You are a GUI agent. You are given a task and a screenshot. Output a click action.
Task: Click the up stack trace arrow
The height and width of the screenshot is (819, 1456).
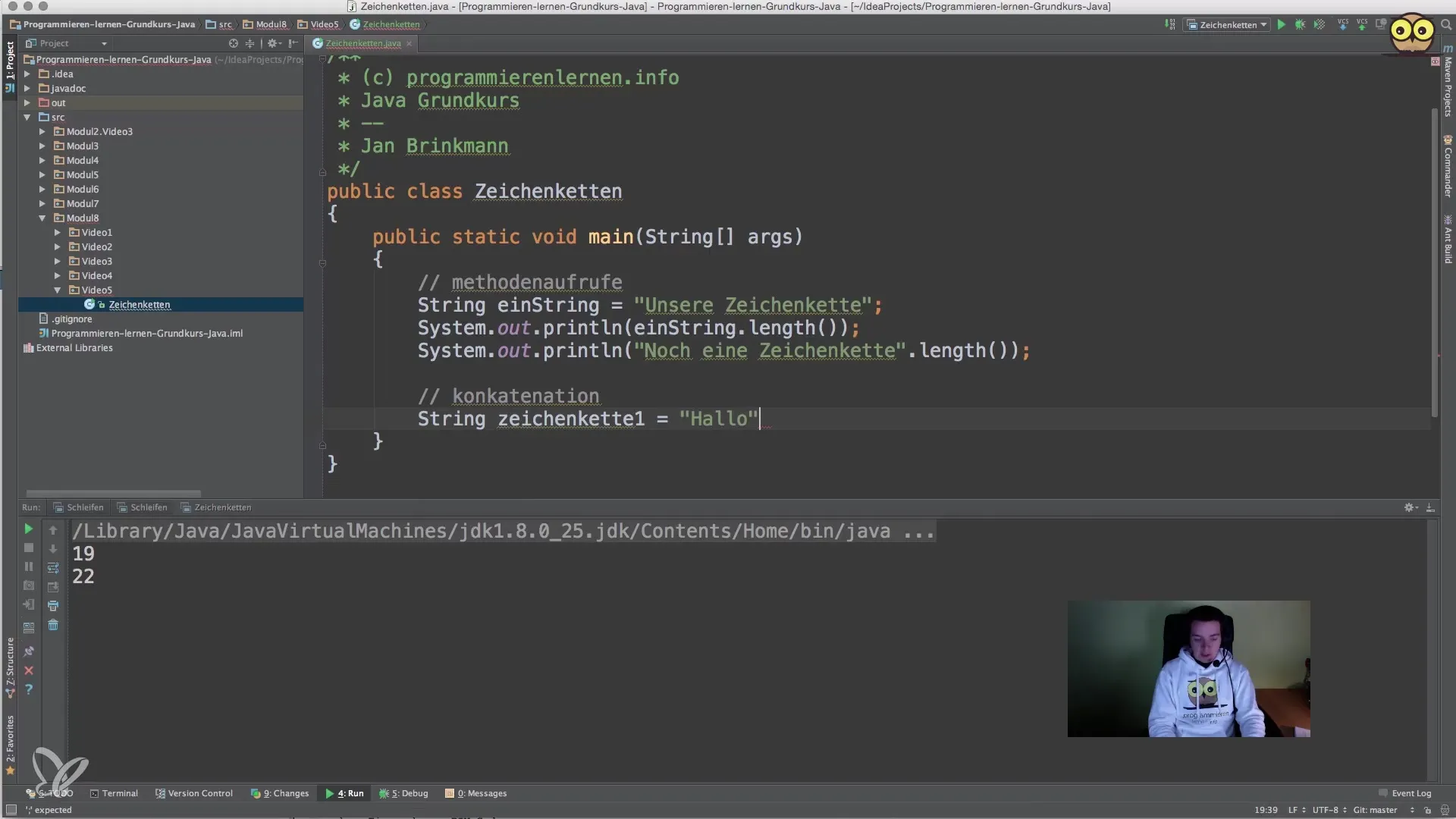click(53, 529)
